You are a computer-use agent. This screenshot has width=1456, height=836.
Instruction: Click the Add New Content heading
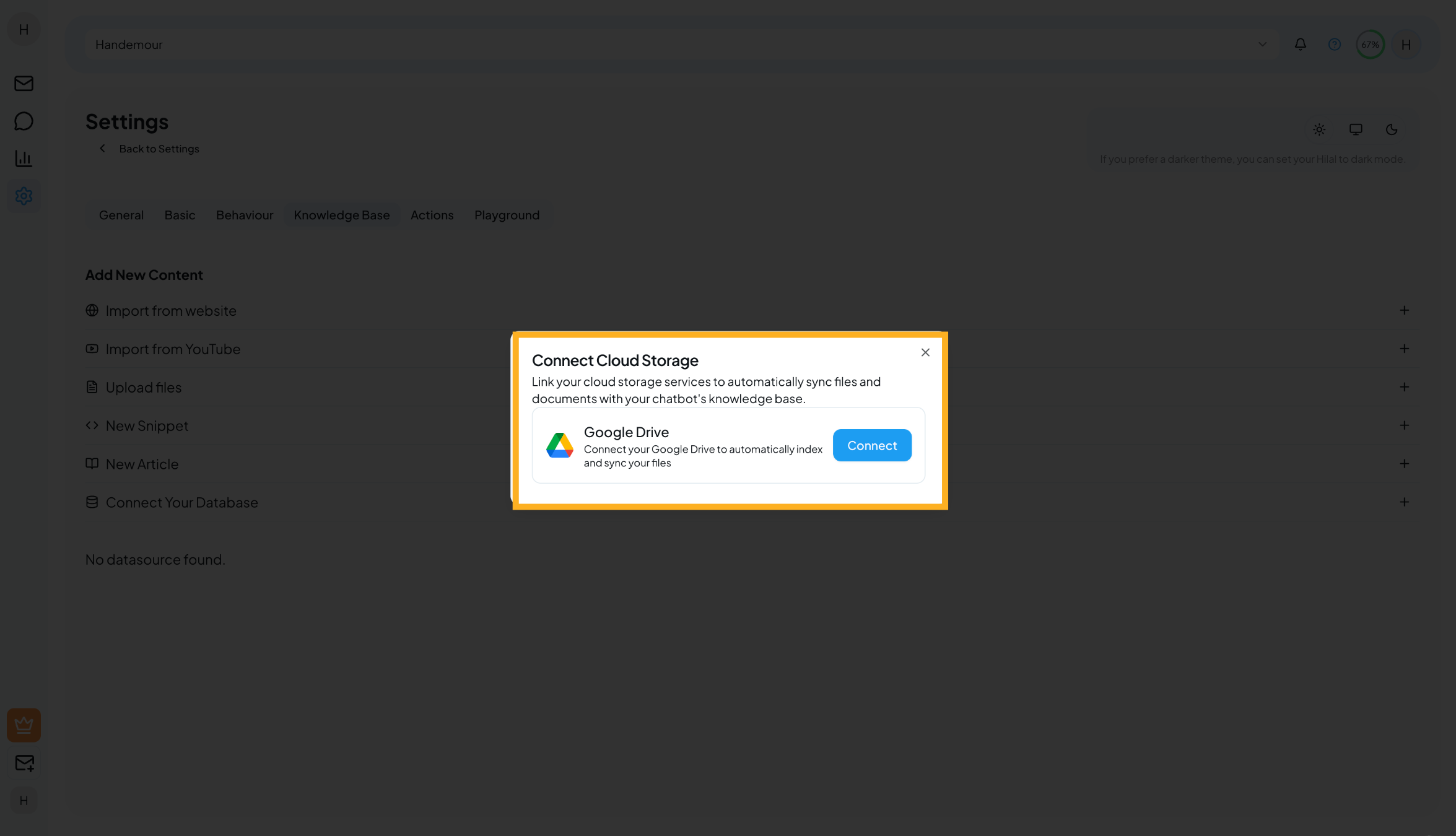tap(144, 275)
